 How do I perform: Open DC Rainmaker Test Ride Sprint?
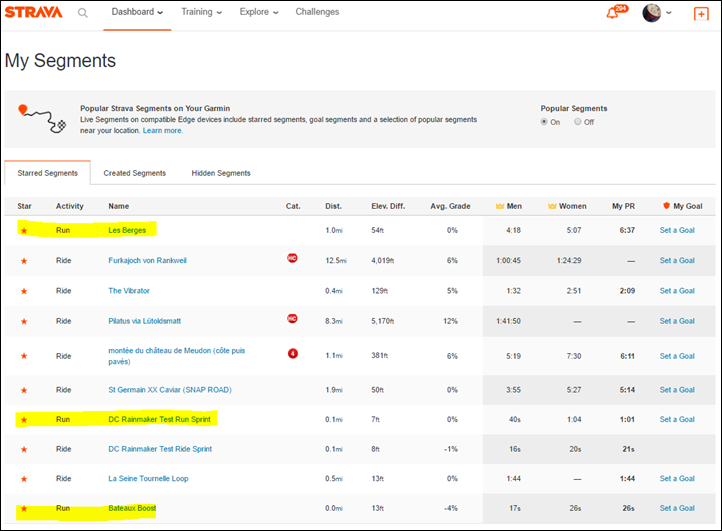tap(160, 449)
